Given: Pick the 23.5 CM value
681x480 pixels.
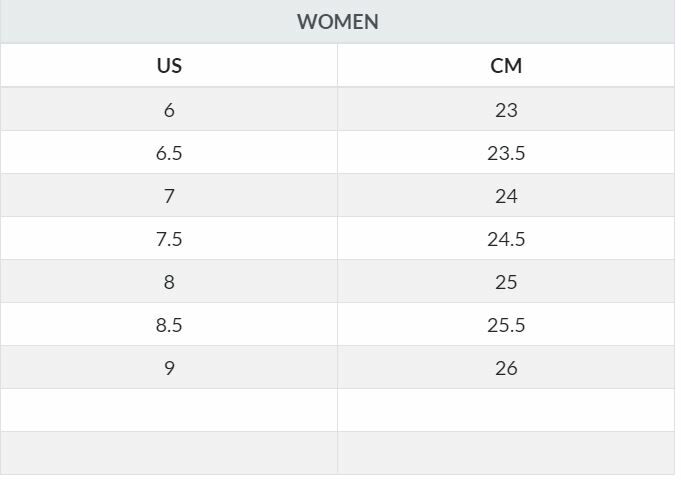Looking at the screenshot, I should (506, 152).
